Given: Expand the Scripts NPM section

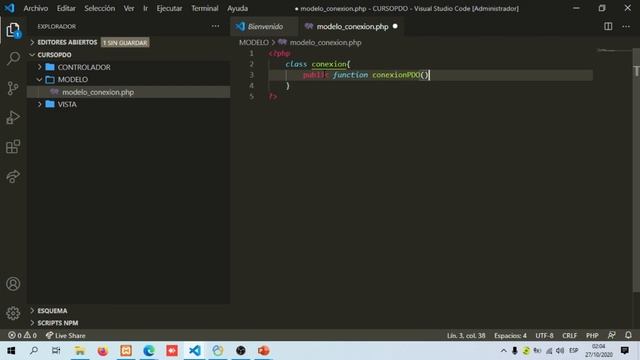Looking at the screenshot, I should pos(58,323).
